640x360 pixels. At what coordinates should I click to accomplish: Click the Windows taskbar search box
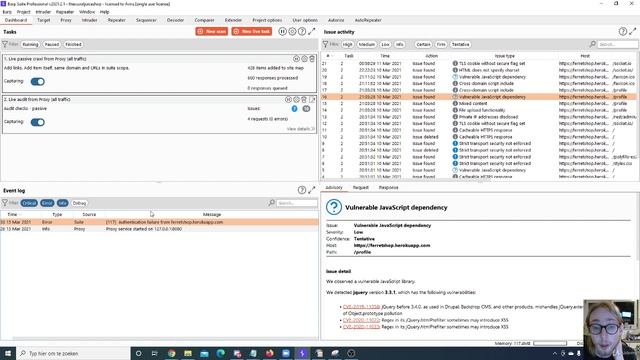point(73,353)
